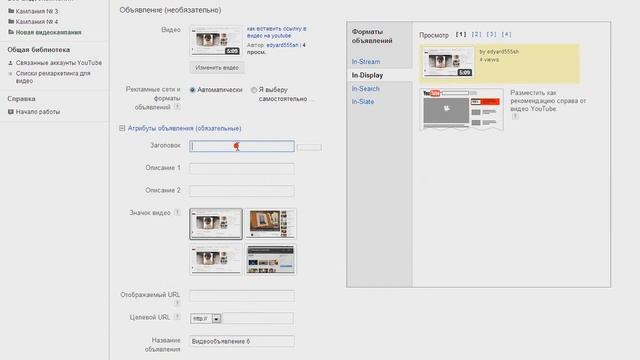Show preview page 4
Image resolution: width=640 pixels, height=360 pixels.
tap(506, 35)
